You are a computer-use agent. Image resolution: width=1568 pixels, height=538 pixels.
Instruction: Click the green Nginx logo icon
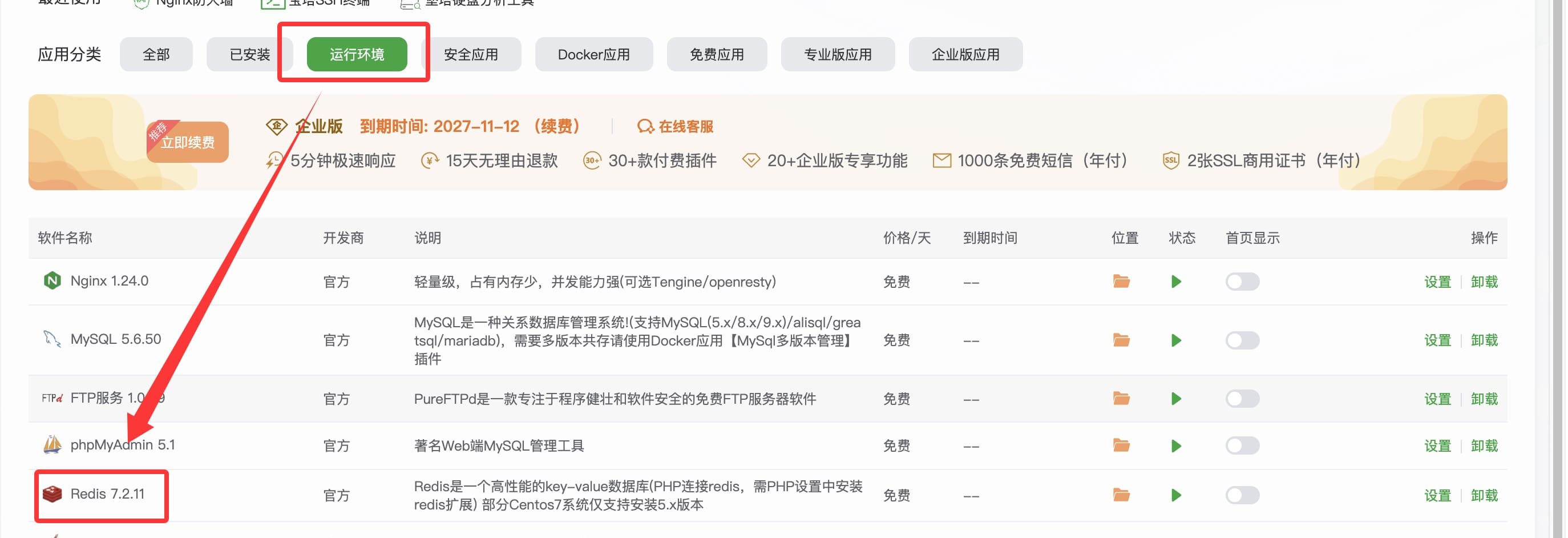pos(52,281)
